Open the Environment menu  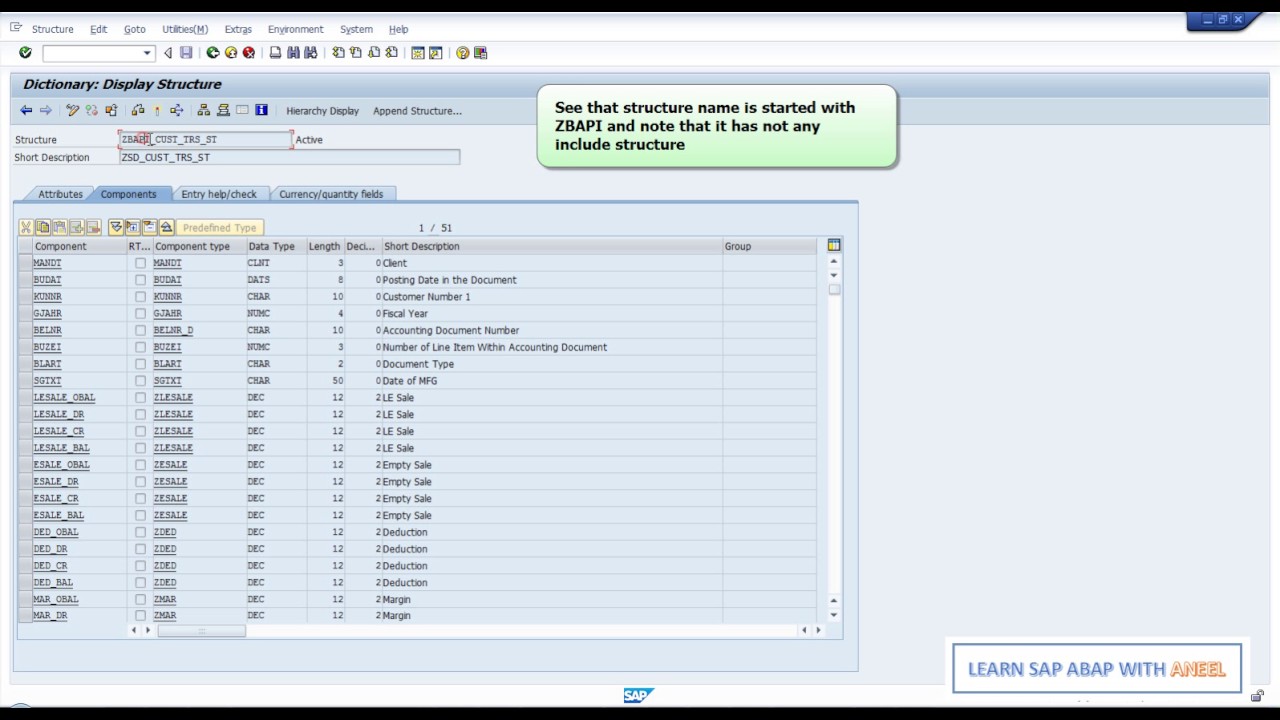(295, 29)
